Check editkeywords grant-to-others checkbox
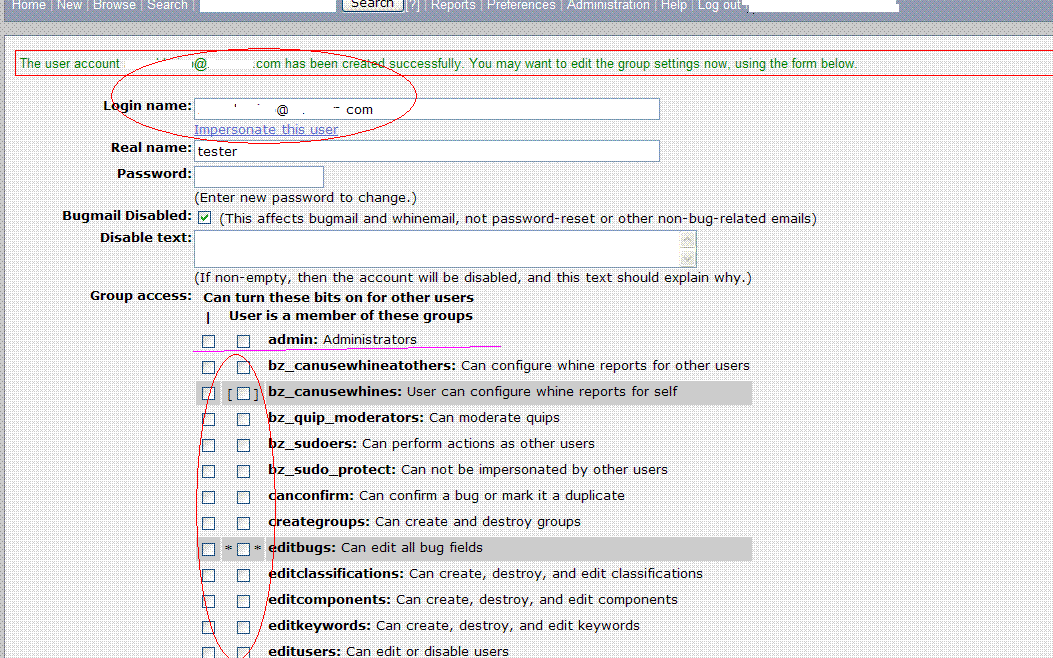Image resolution: width=1053 pixels, height=658 pixels. coord(208,627)
